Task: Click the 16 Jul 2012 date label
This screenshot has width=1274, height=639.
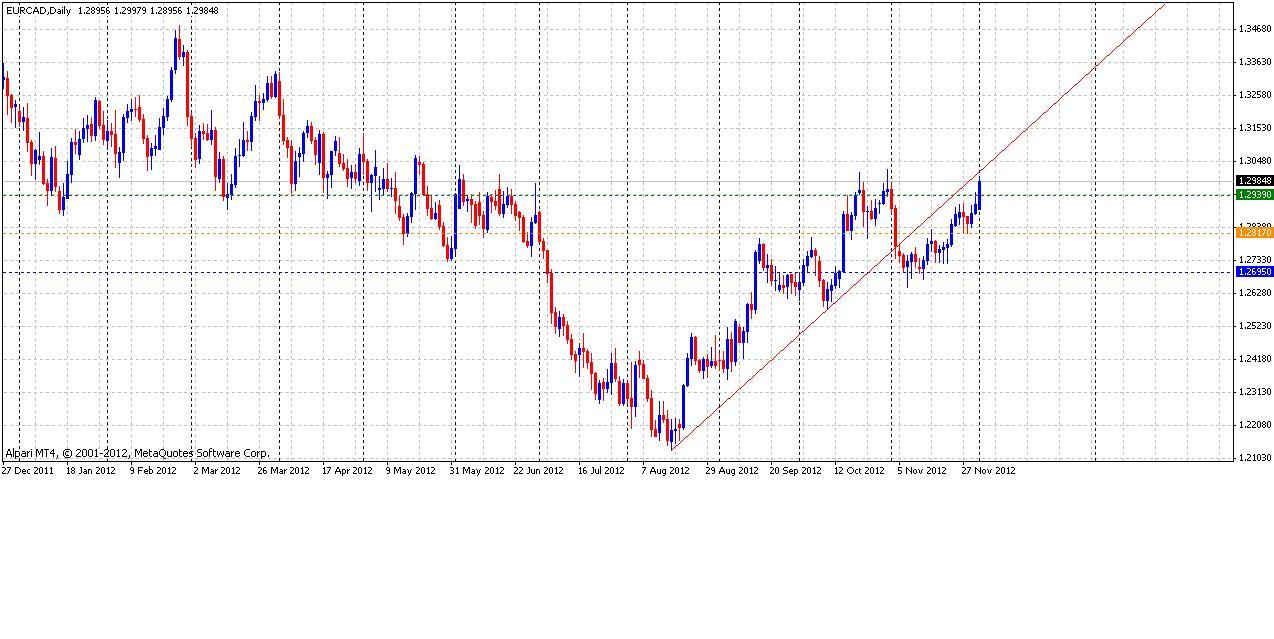Action: coord(603,470)
